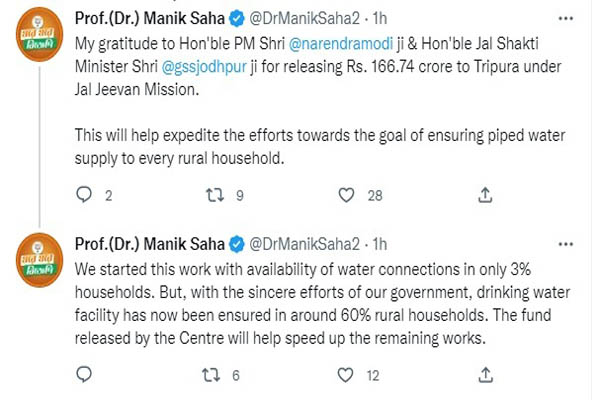Like the tweet with 12 likes
600x400 pixels.
(345, 375)
